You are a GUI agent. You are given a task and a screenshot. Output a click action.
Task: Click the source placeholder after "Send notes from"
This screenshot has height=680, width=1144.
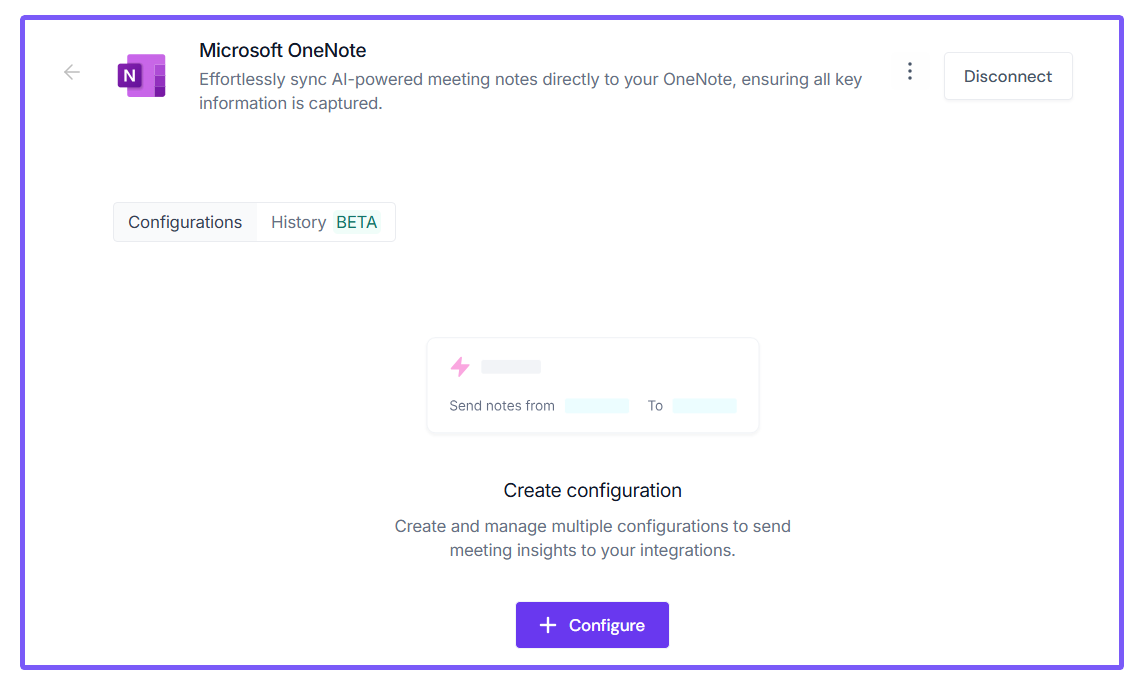597,406
